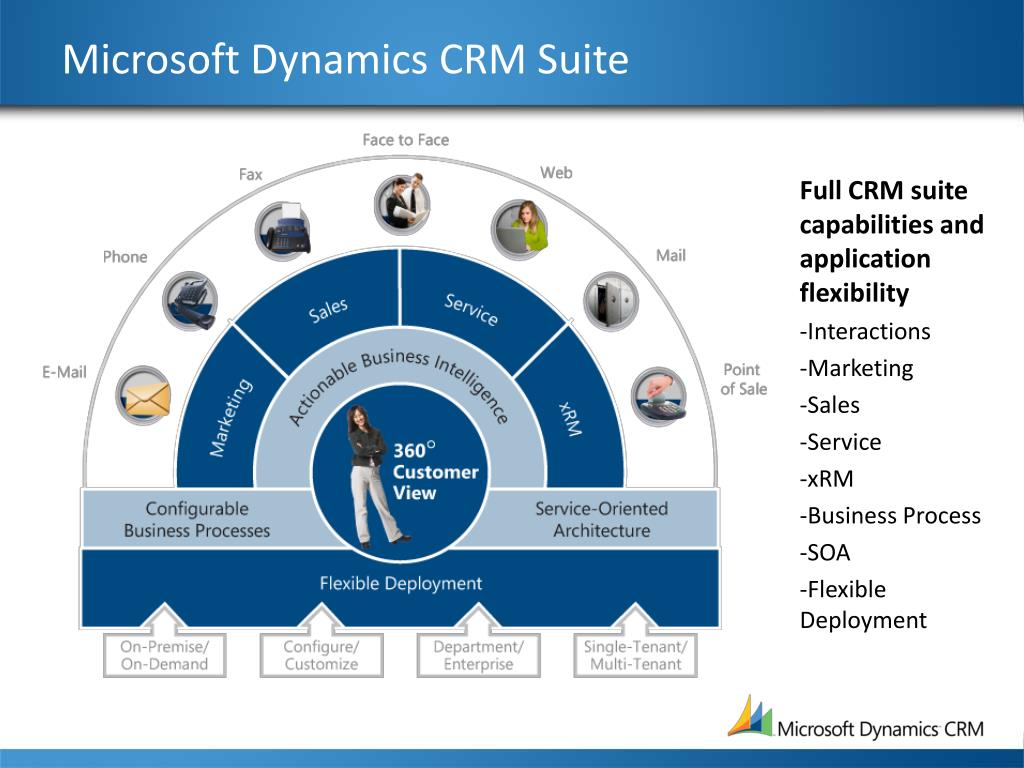
Task: Click the slide title 'Microsoft Dynamics CRM Suite'
Action: [345, 59]
